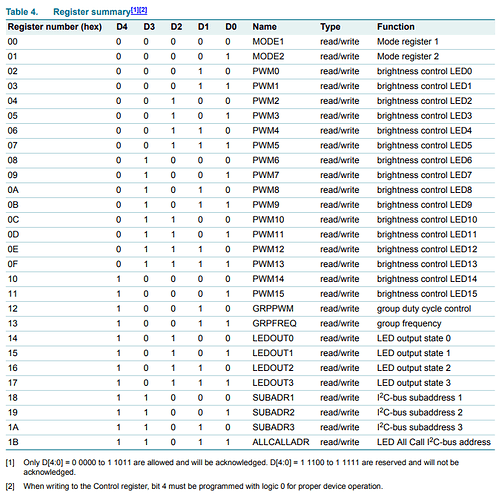Click the 'Name' column header

pos(264,27)
